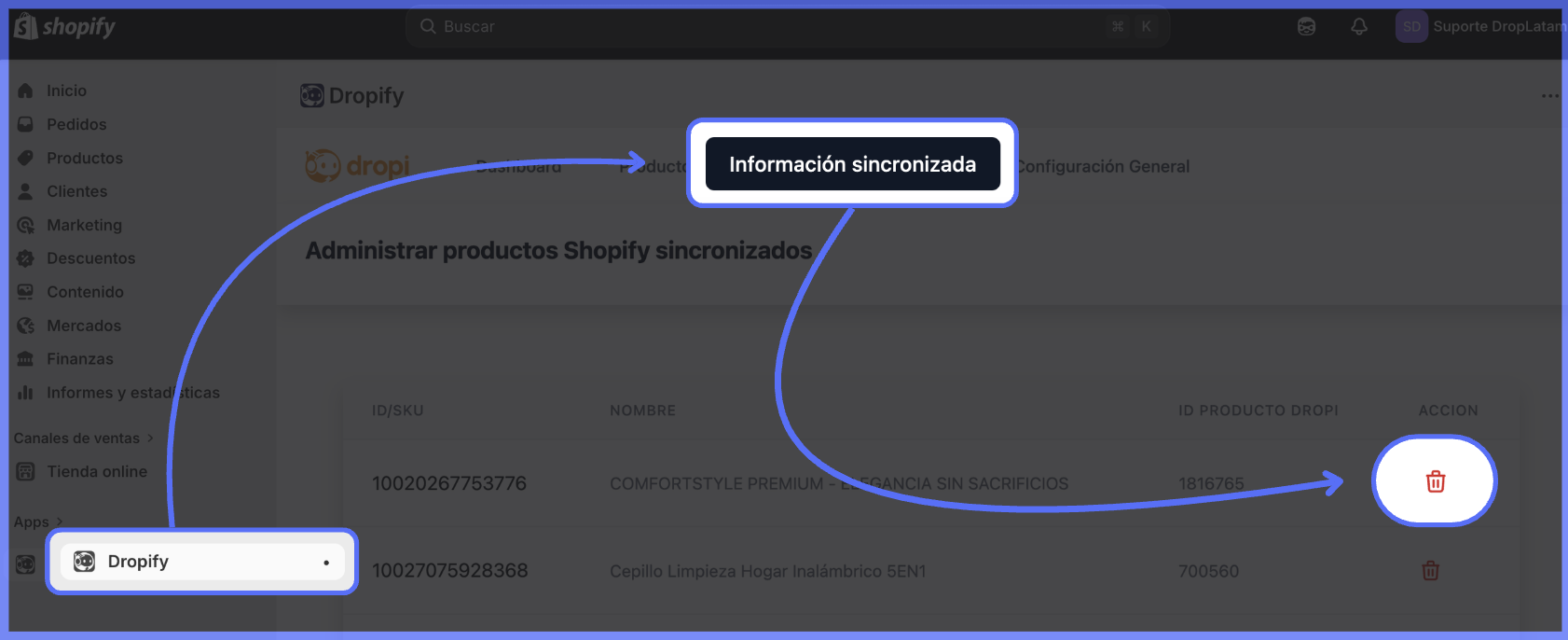This screenshot has height=640, width=1568.
Task: Open the Información sincronizada tab
Action: tap(852, 164)
